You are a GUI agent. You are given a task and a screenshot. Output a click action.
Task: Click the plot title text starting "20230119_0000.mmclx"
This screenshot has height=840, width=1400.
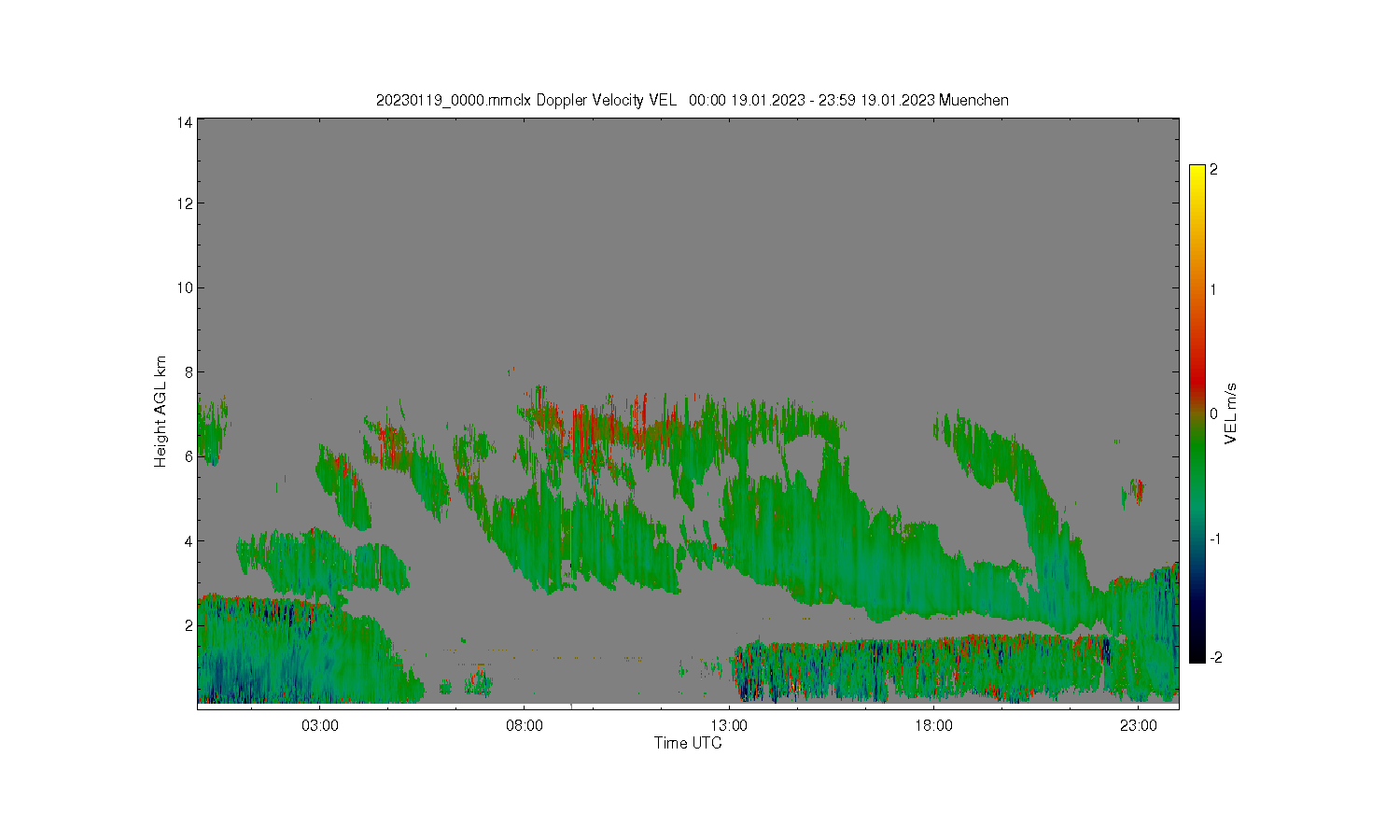tap(692, 100)
